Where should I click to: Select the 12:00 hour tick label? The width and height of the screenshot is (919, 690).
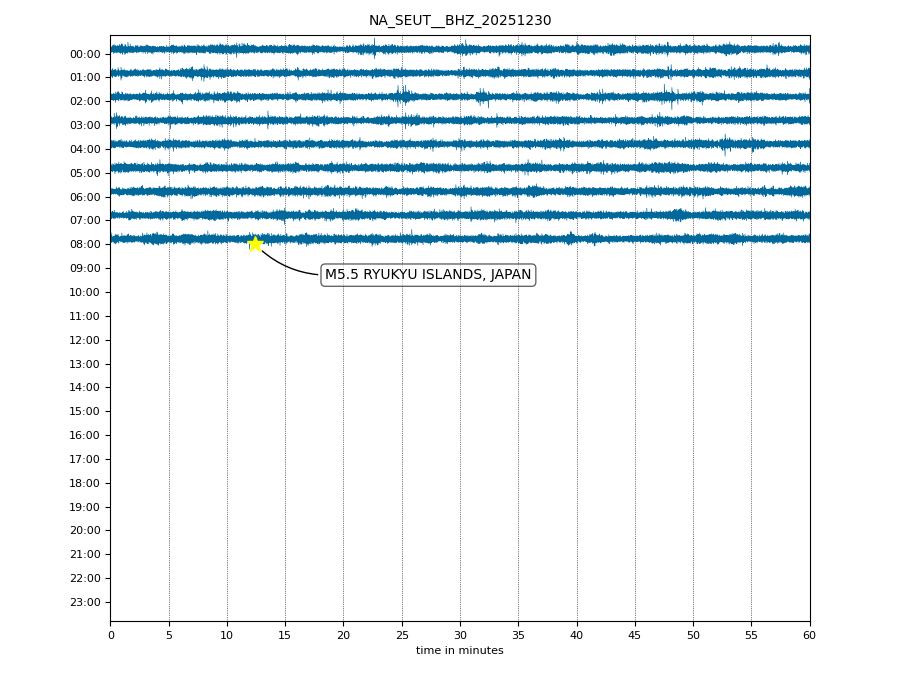85,340
